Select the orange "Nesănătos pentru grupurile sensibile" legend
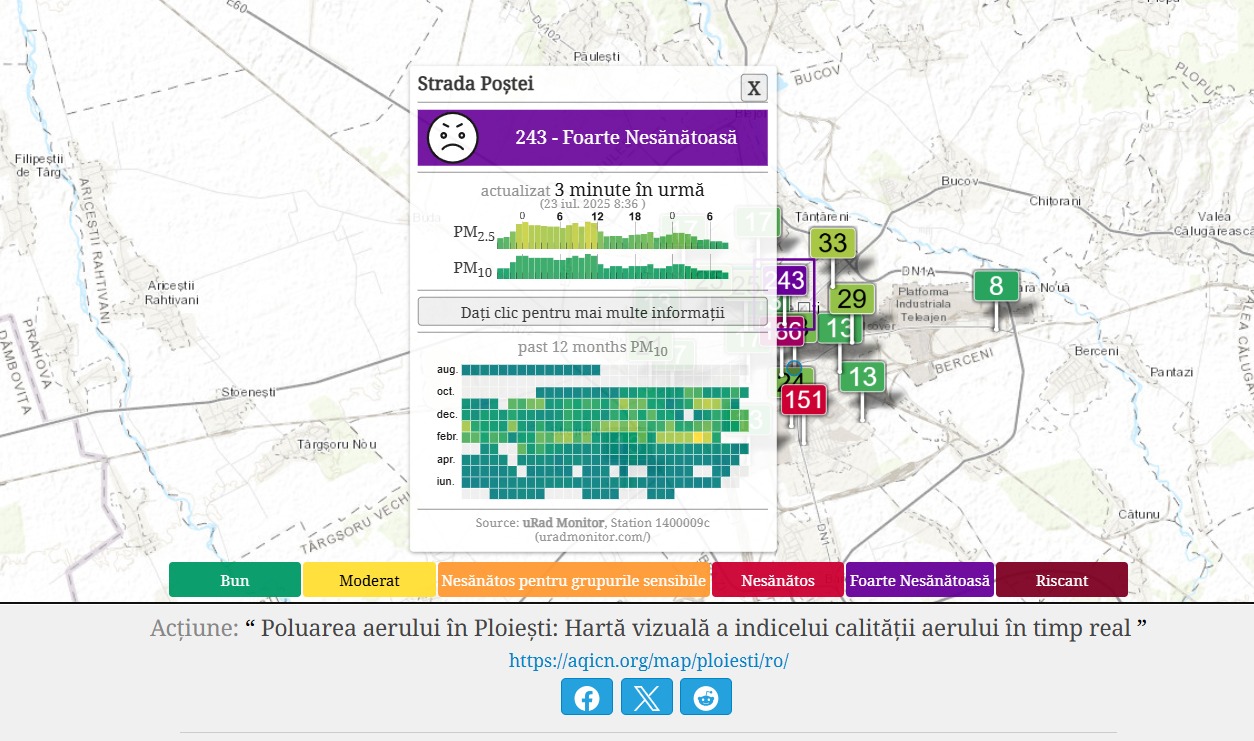 pyautogui.click(x=574, y=580)
